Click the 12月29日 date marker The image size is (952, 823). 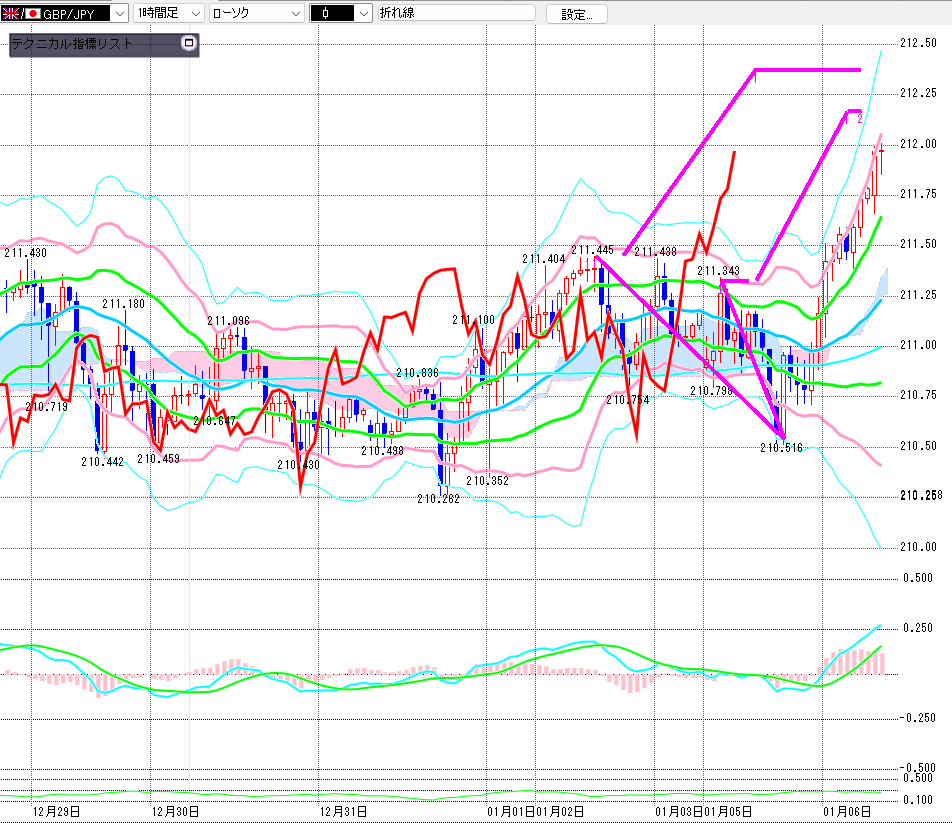pos(57,811)
